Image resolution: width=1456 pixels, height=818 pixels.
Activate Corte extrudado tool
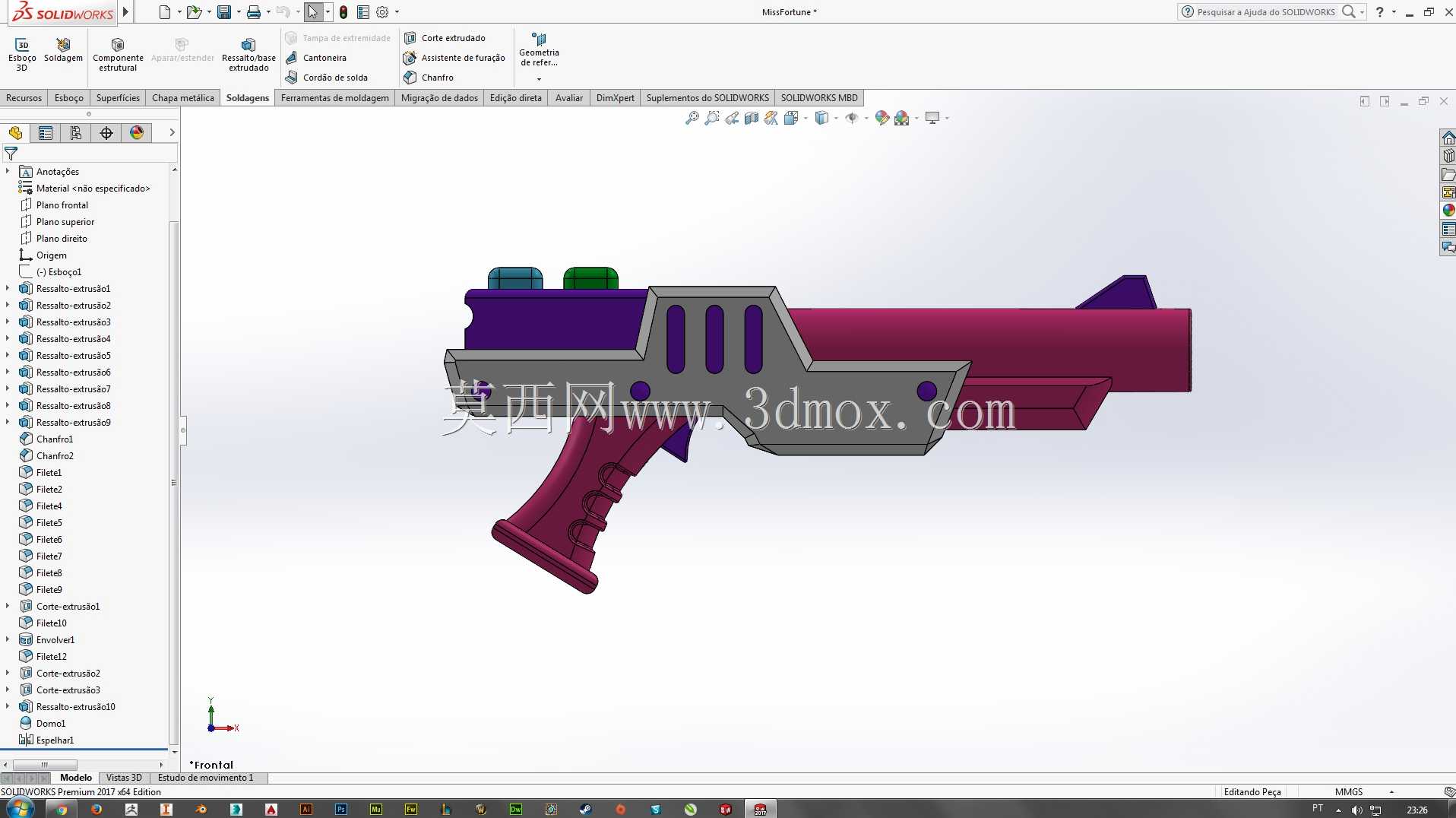(x=445, y=38)
